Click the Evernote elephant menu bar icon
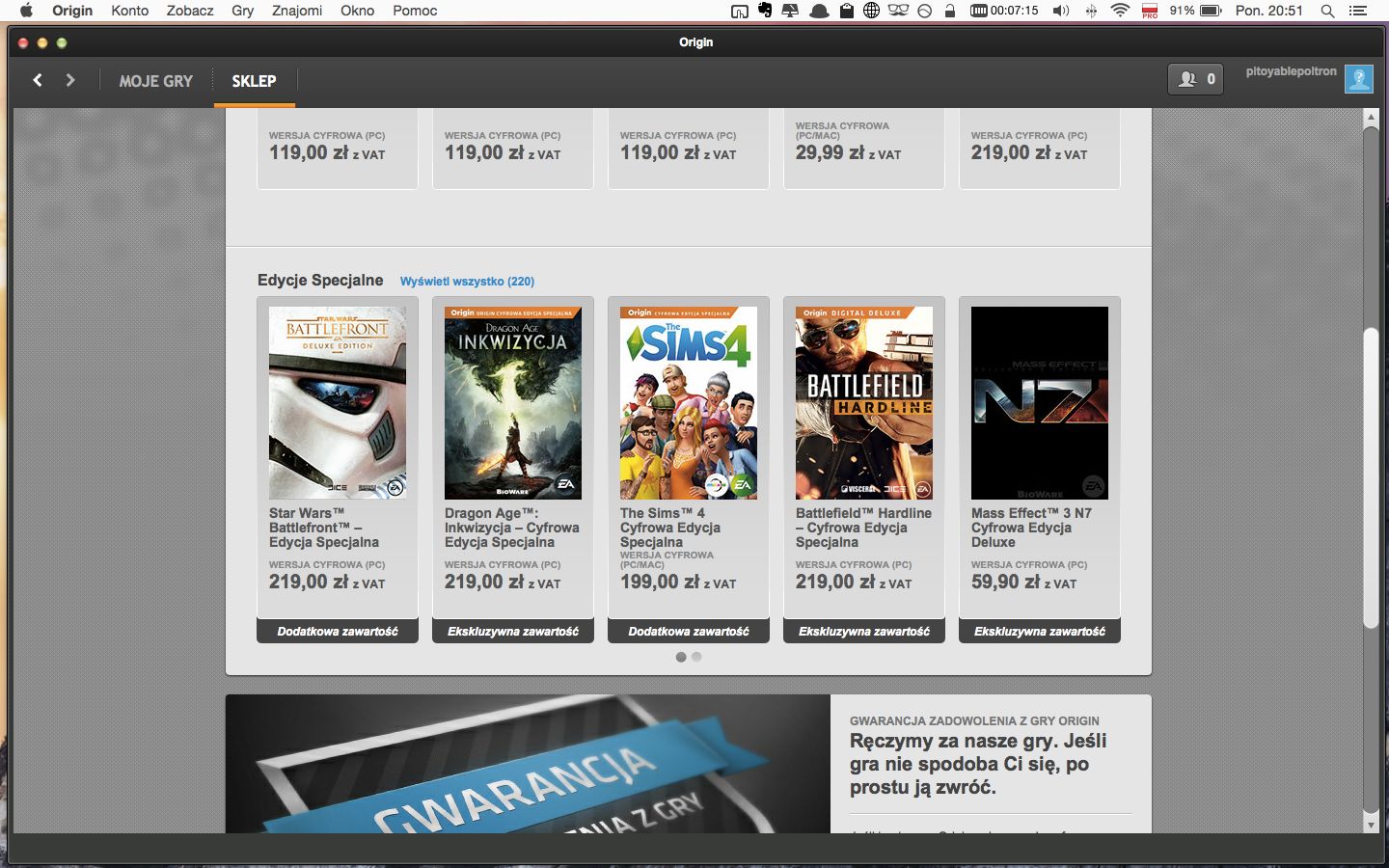 pyautogui.click(x=765, y=11)
